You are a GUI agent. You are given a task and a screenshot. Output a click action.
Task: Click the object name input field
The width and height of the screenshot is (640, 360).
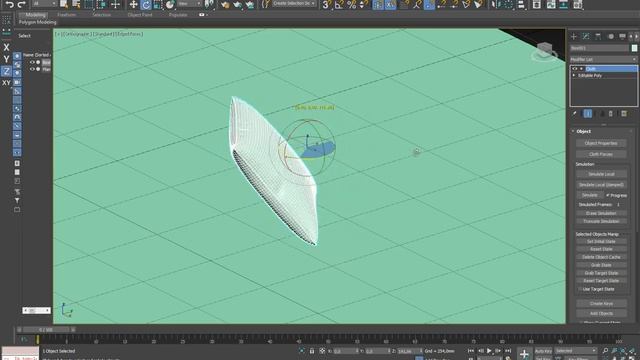tap(600, 48)
